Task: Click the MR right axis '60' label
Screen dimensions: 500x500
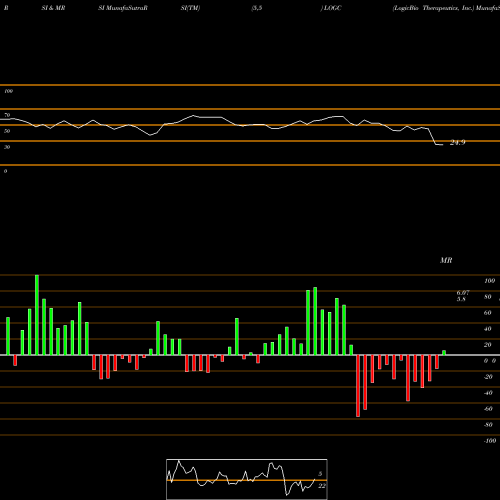Action: click(488, 313)
